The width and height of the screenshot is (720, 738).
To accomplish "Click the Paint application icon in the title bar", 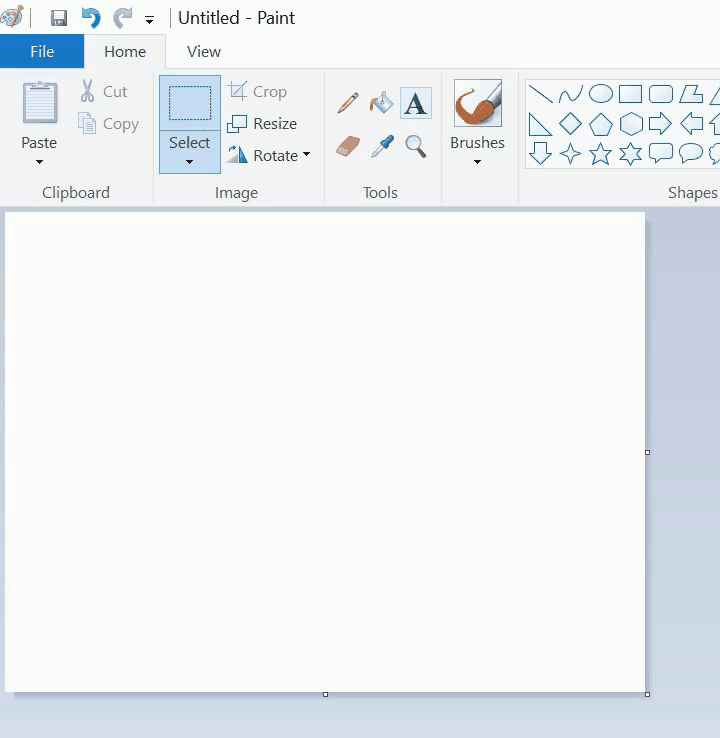I will [12, 17].
